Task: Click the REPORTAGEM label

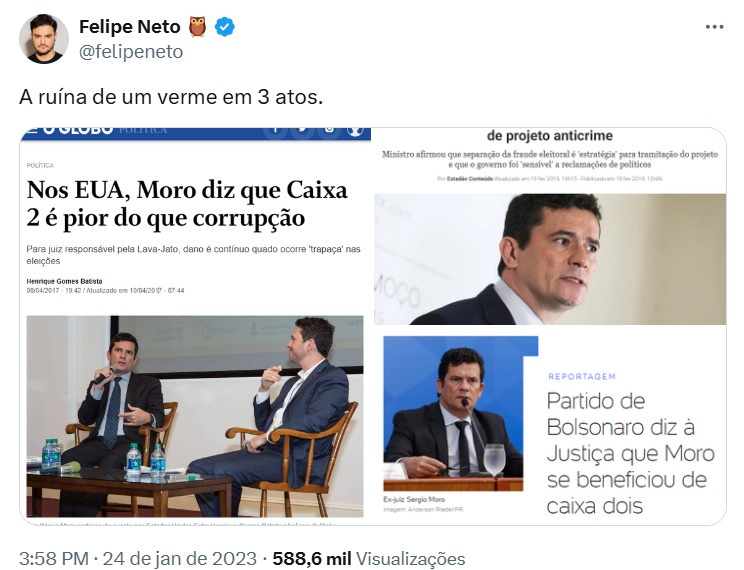Action: coord(582,376)
